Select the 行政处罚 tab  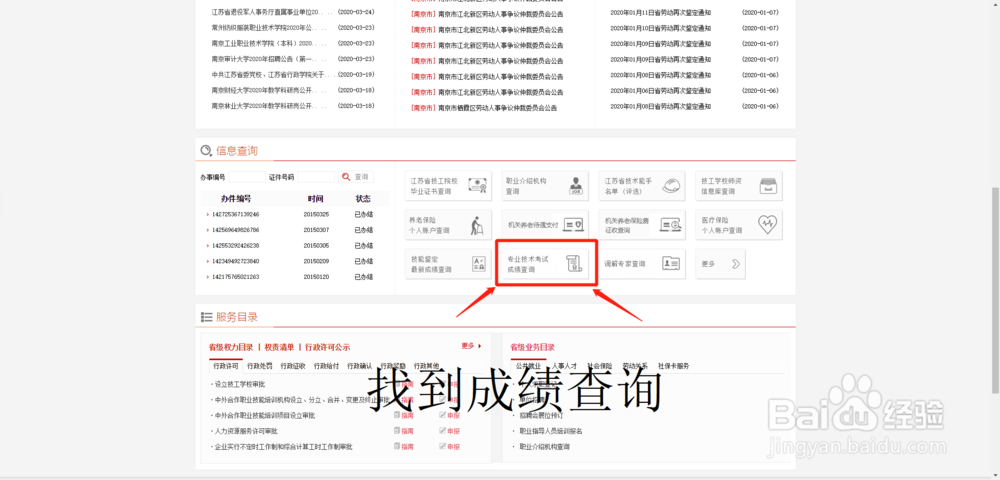(x=260, y=366)
